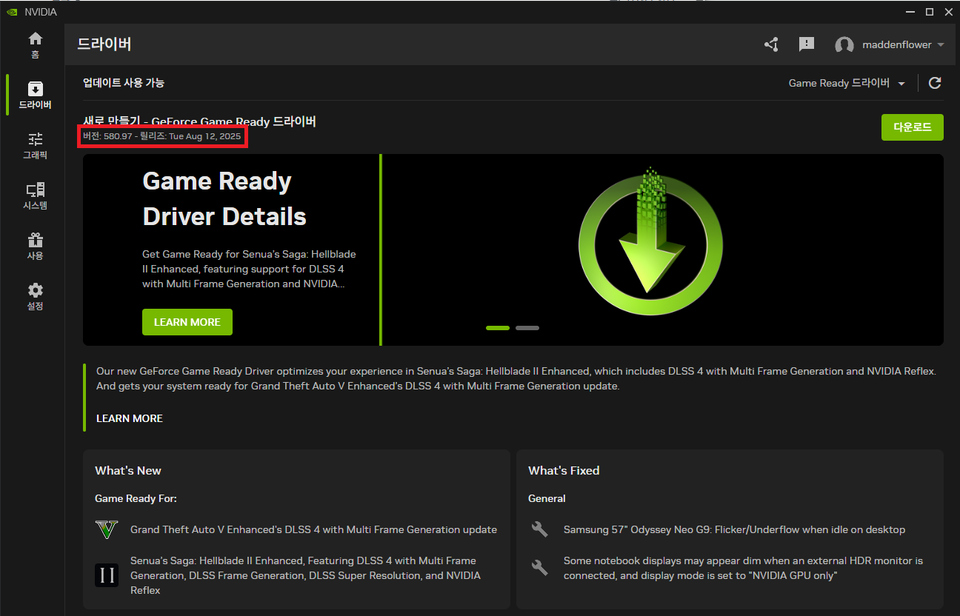Click the NVIDIA logo in title bar
Viewport: 960px width, 616px height.
click(12, 12)
